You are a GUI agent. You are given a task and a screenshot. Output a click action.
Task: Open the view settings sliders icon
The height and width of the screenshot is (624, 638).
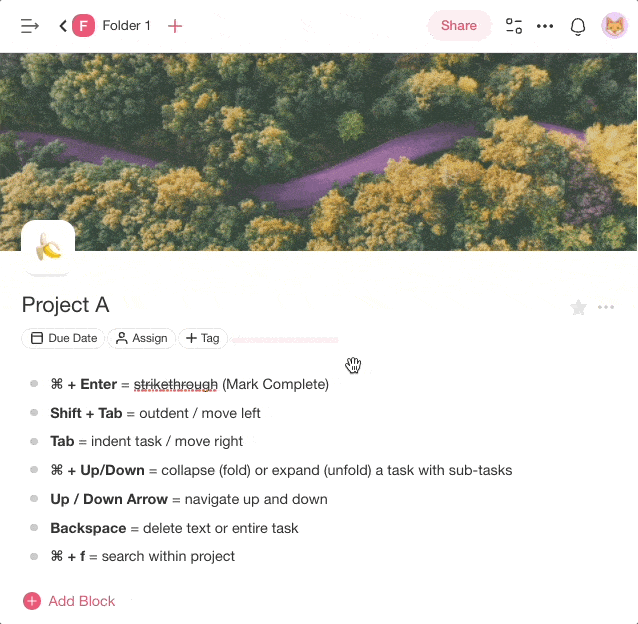tap(514, 26)
